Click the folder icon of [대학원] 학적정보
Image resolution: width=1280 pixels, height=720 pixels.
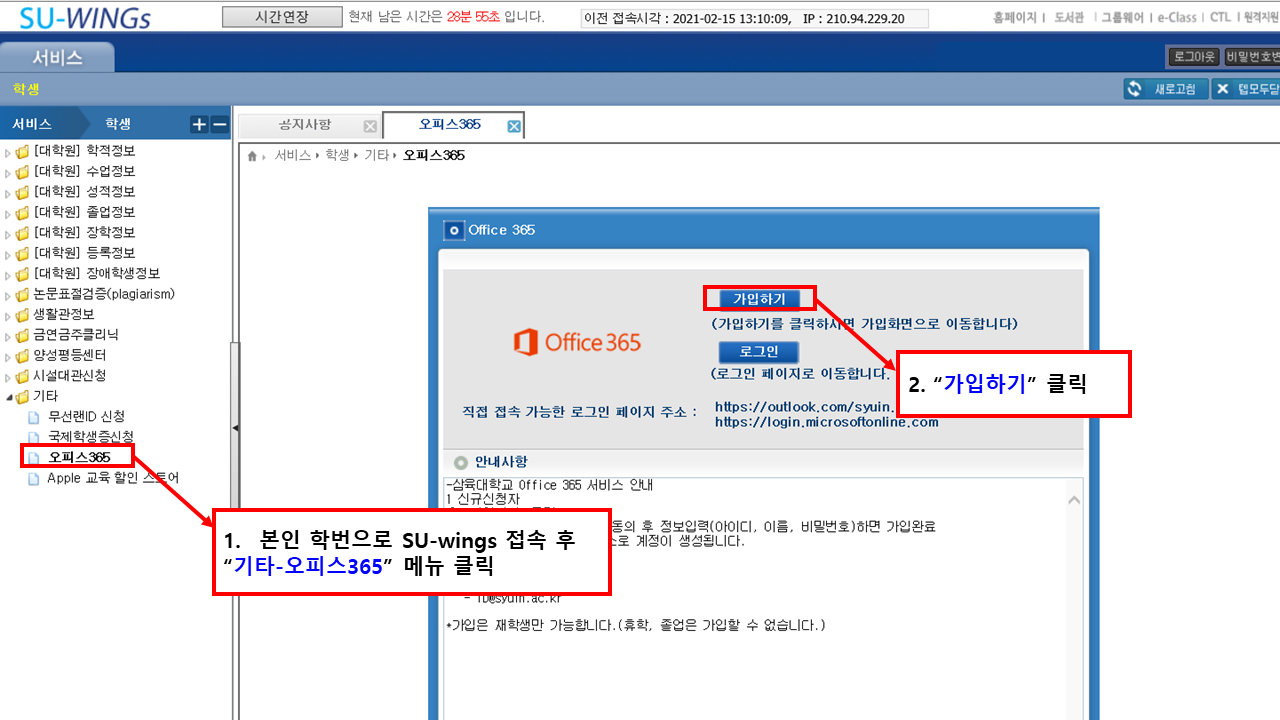(x=22, y=152)
